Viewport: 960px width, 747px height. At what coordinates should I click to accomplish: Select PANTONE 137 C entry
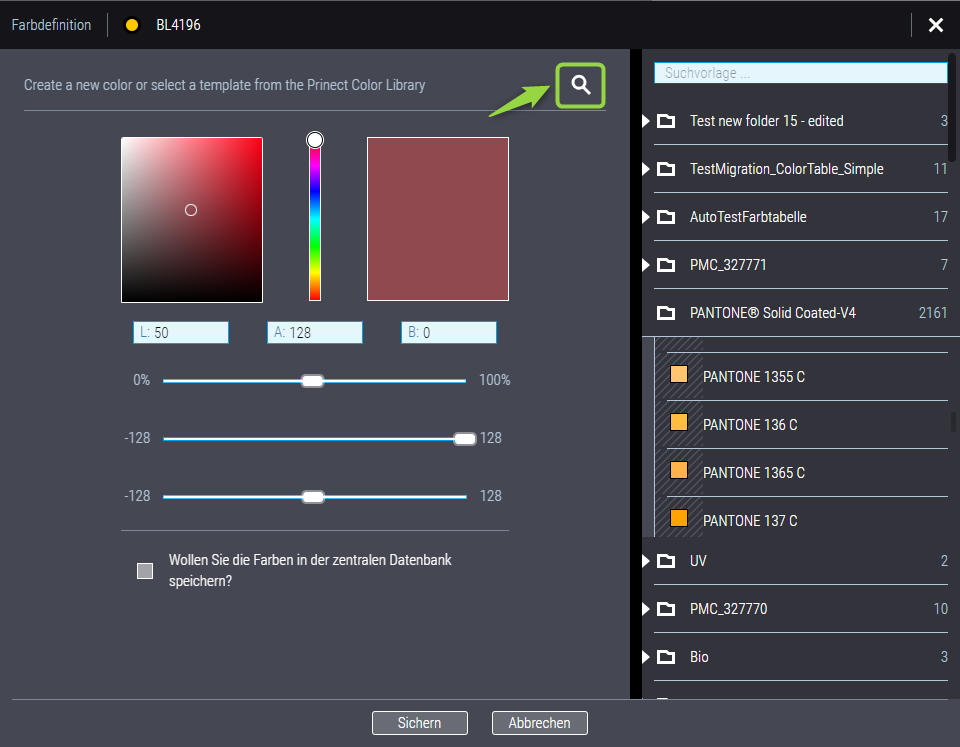click(x=750, y=521)
